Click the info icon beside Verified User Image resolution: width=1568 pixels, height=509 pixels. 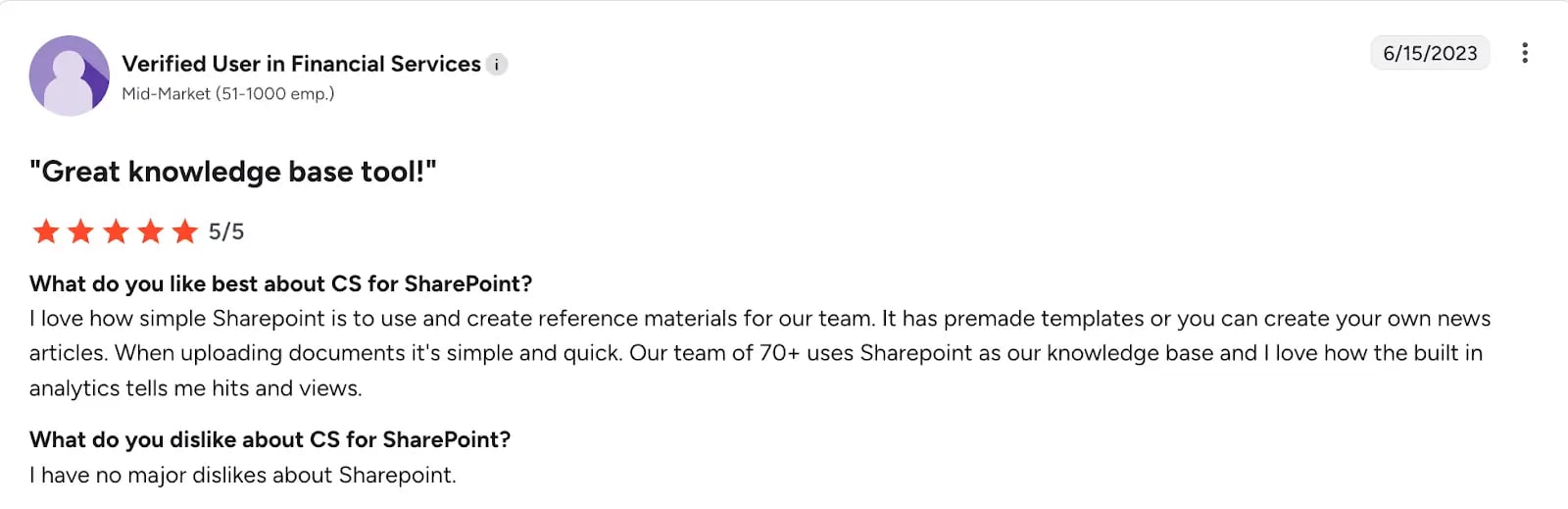[497, 65]
